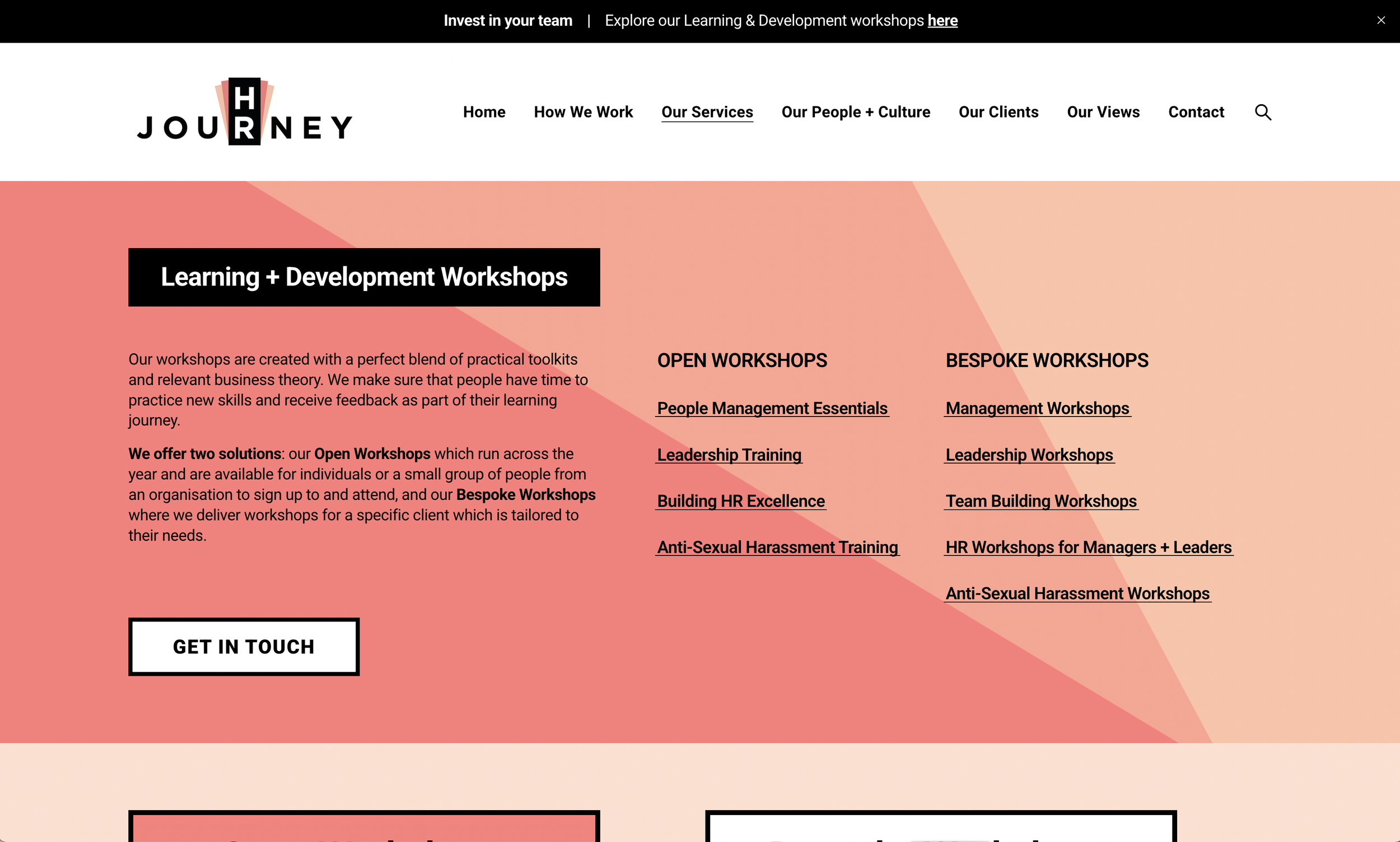Screen dimensions: 1400x842
Task: Follow the Team Building Workshops link
Action: pos(1041,501)
